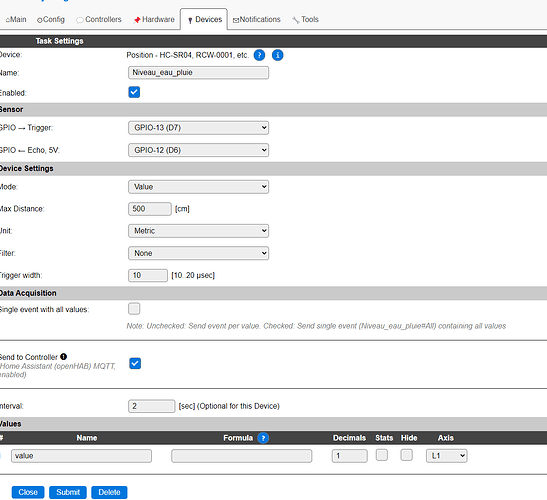
Task: Click the Delete button
Action: point(109,492)
